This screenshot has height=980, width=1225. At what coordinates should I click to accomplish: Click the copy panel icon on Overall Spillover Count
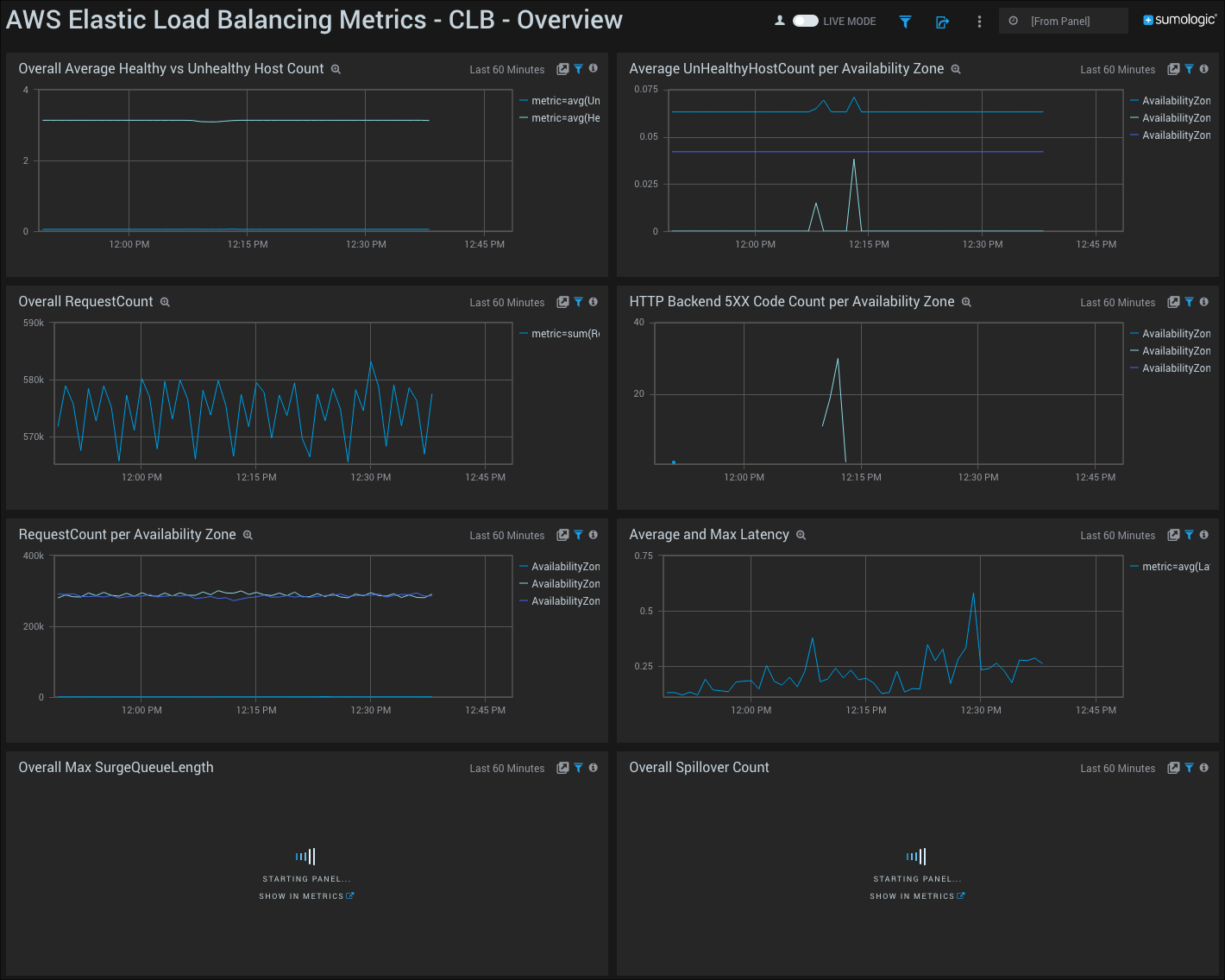pyautogui.click(x=1173, y=768)
